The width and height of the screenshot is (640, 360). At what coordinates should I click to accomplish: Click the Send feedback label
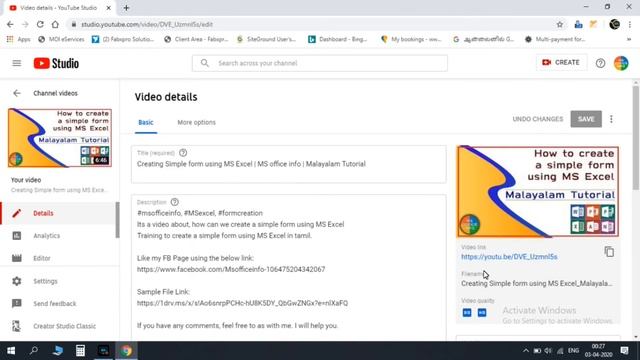click(55, 304)
